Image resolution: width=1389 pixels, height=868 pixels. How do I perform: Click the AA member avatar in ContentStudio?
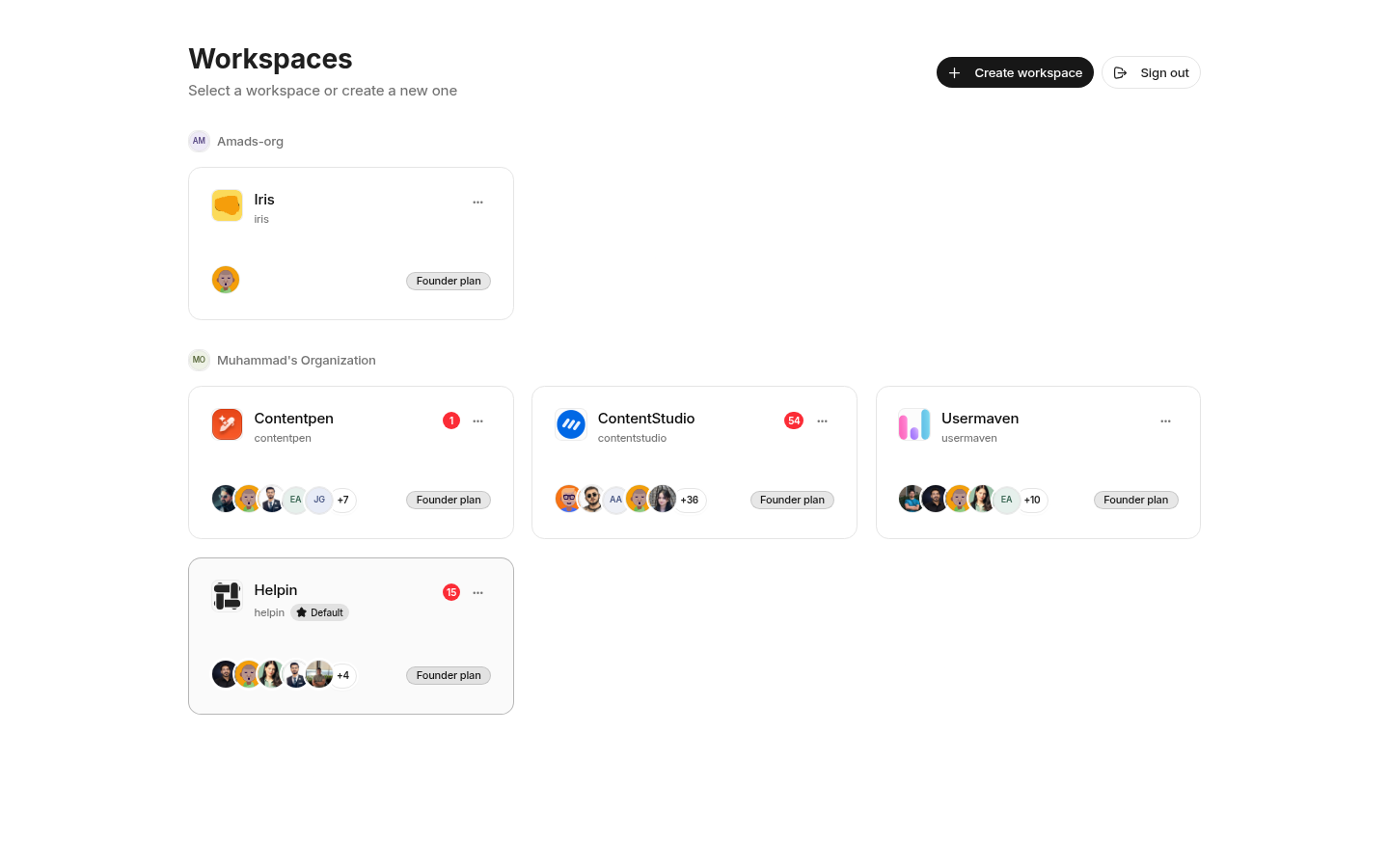[x=615, y=500]
